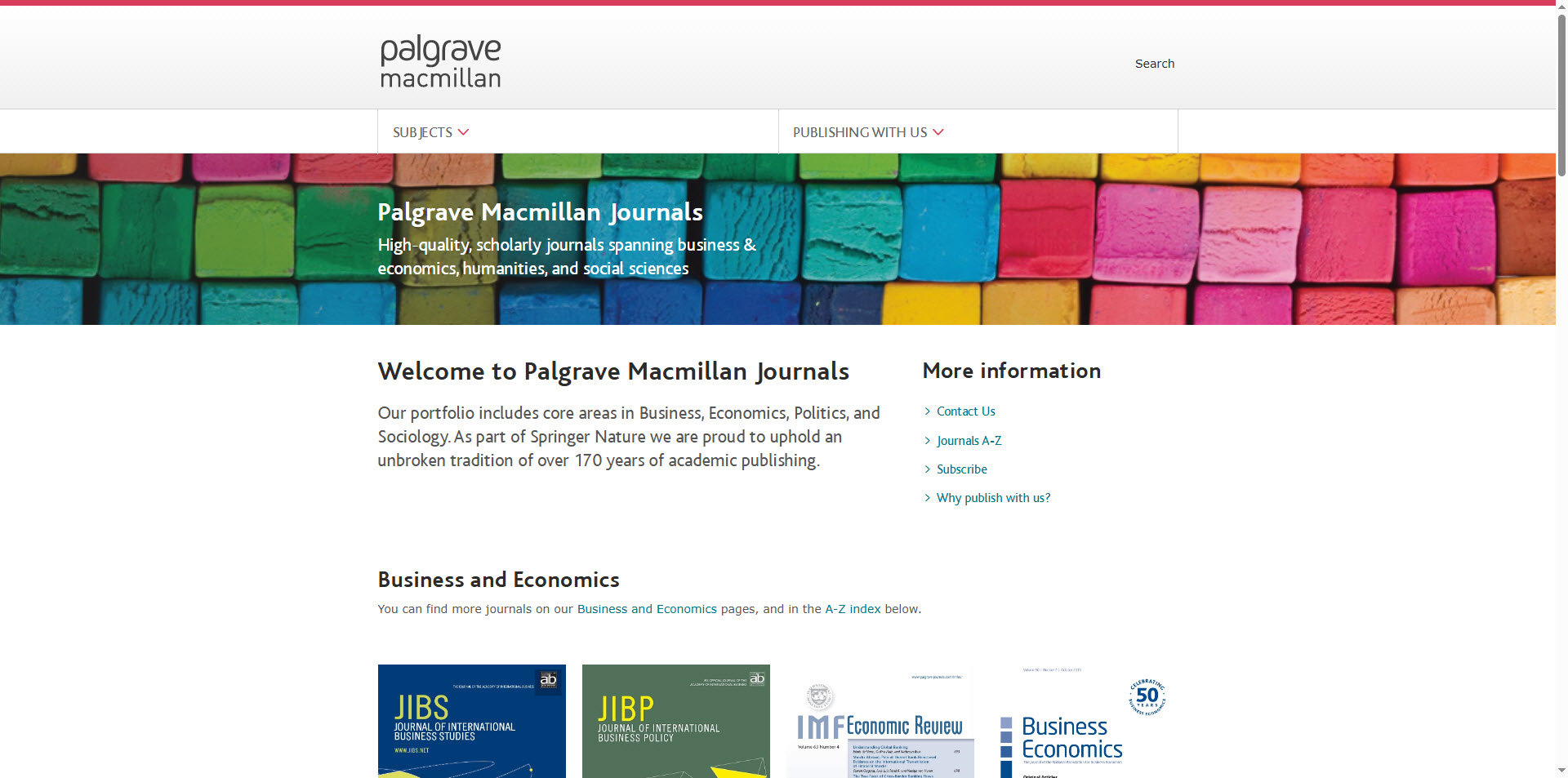Open the A-Z index inline link

(853, 609)
